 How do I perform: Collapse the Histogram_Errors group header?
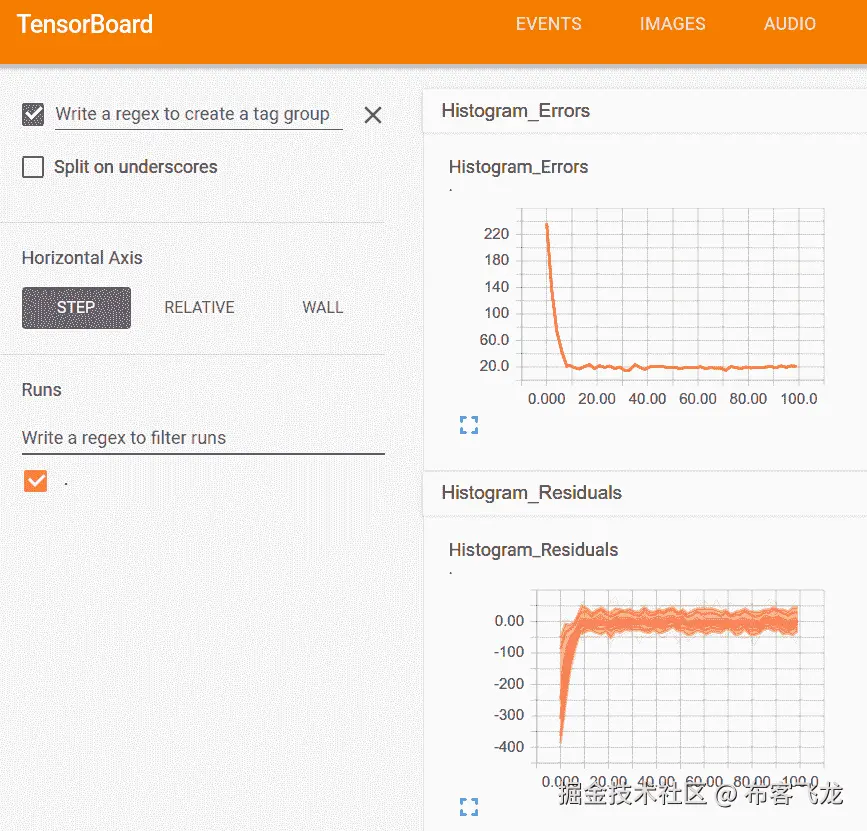[x=645, y=111]
